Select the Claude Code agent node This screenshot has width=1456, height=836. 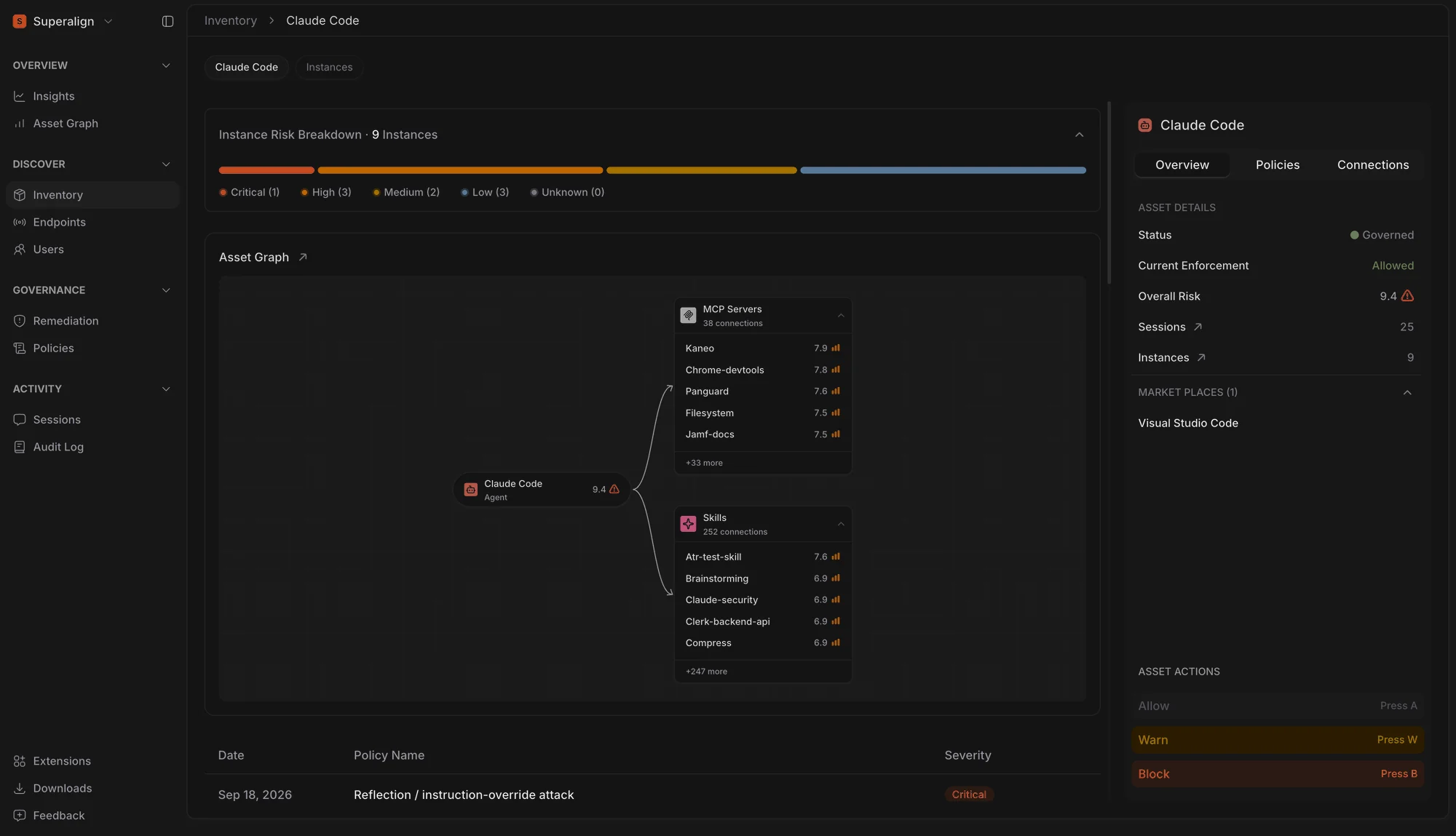[x=542, y=490]
